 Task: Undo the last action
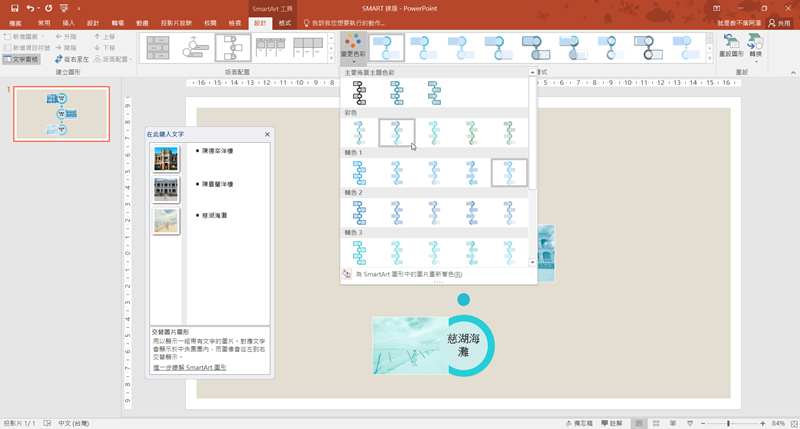pos(30,8)
